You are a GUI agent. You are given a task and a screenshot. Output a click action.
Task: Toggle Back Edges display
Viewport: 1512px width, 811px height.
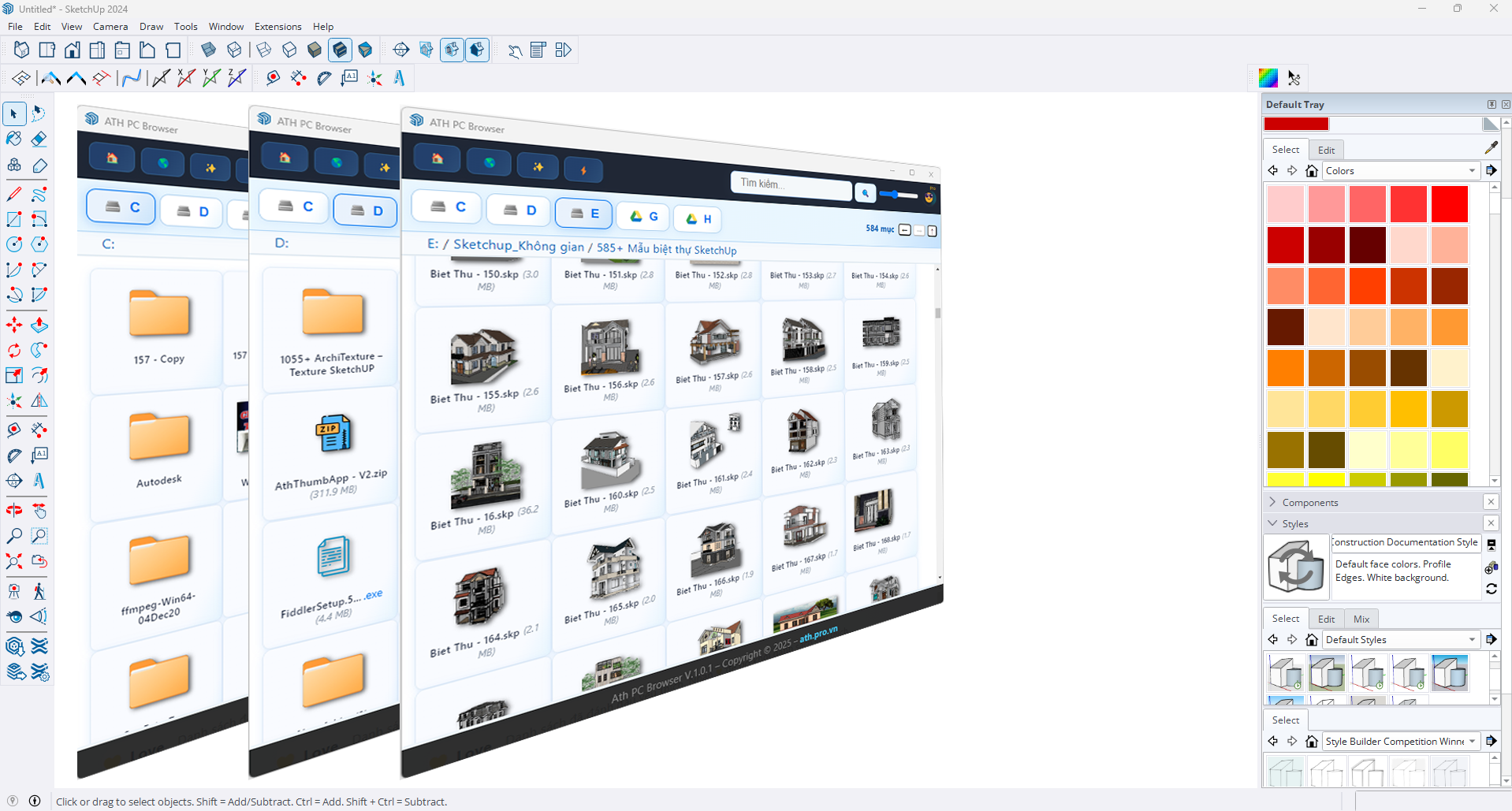234,50
